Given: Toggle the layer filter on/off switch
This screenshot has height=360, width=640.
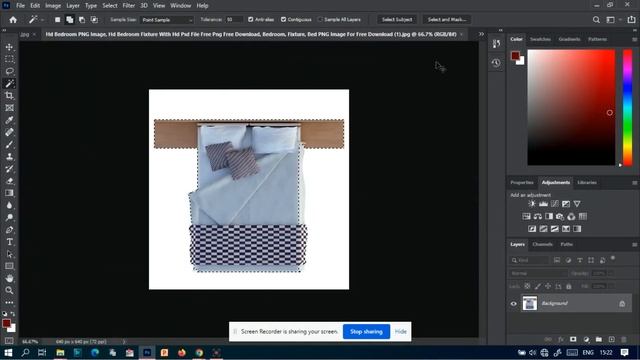Looking at the screenshot, I should pos(613,258).
